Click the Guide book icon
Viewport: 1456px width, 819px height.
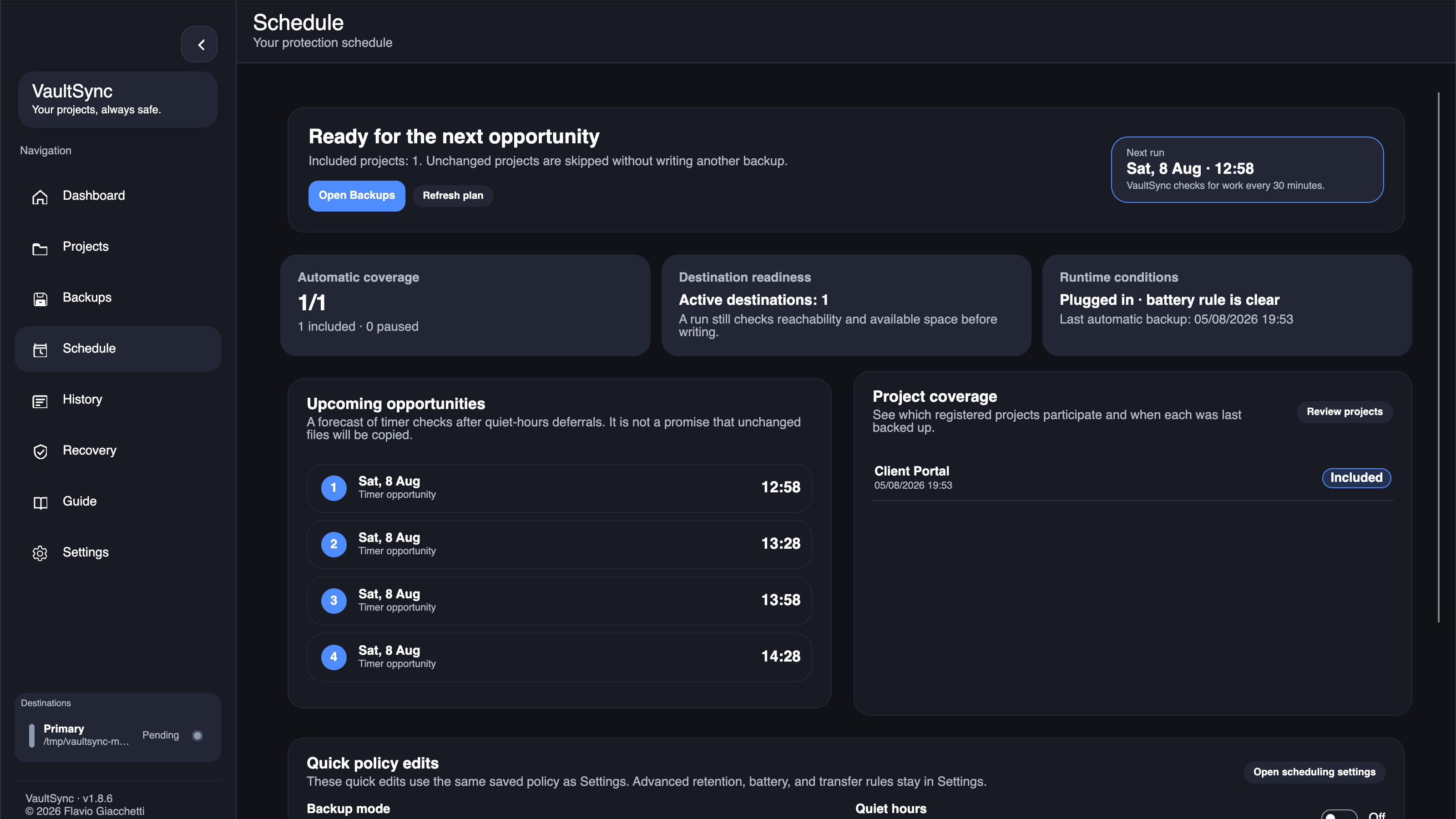tap(40, 502)
